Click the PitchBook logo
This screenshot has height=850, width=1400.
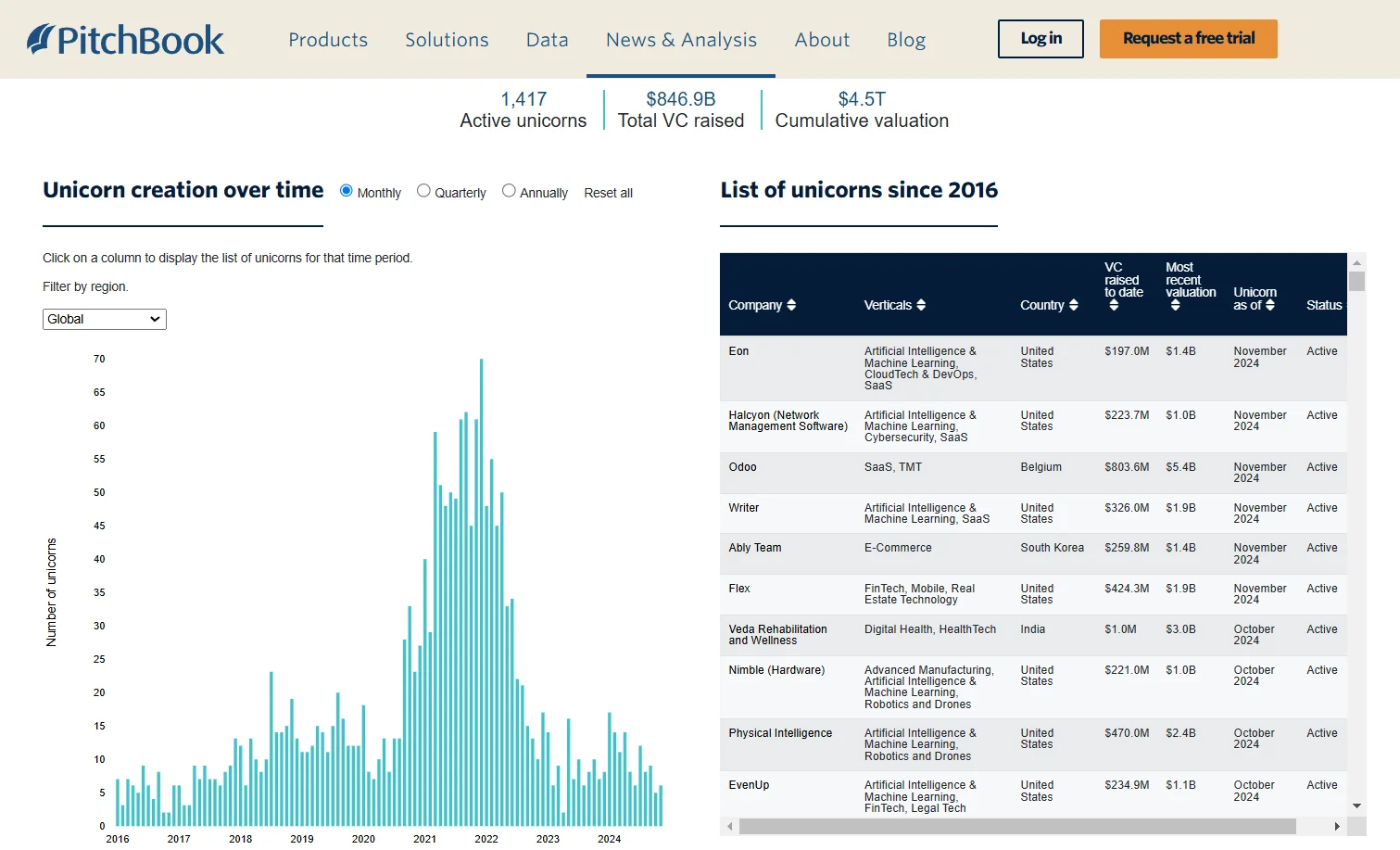(x=125, y=39)
